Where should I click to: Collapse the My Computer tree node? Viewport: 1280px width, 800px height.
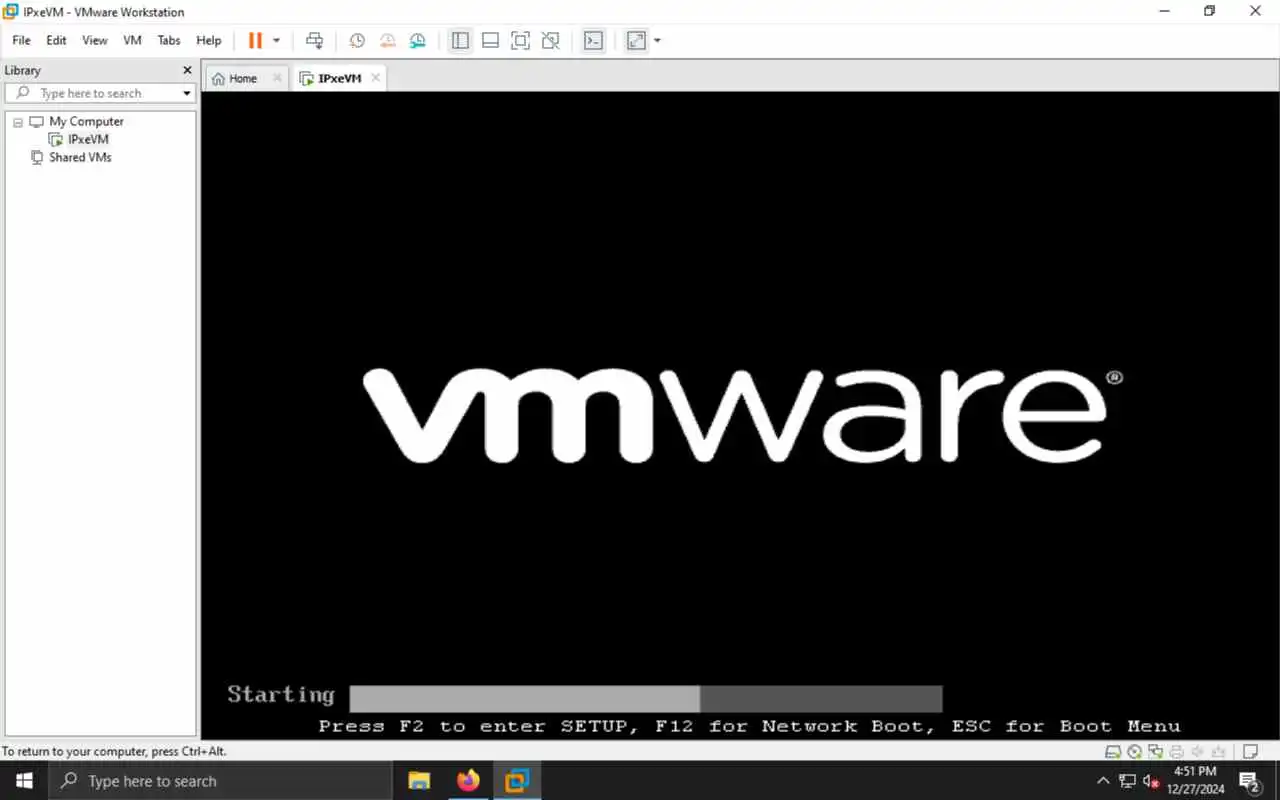[17, 122]
